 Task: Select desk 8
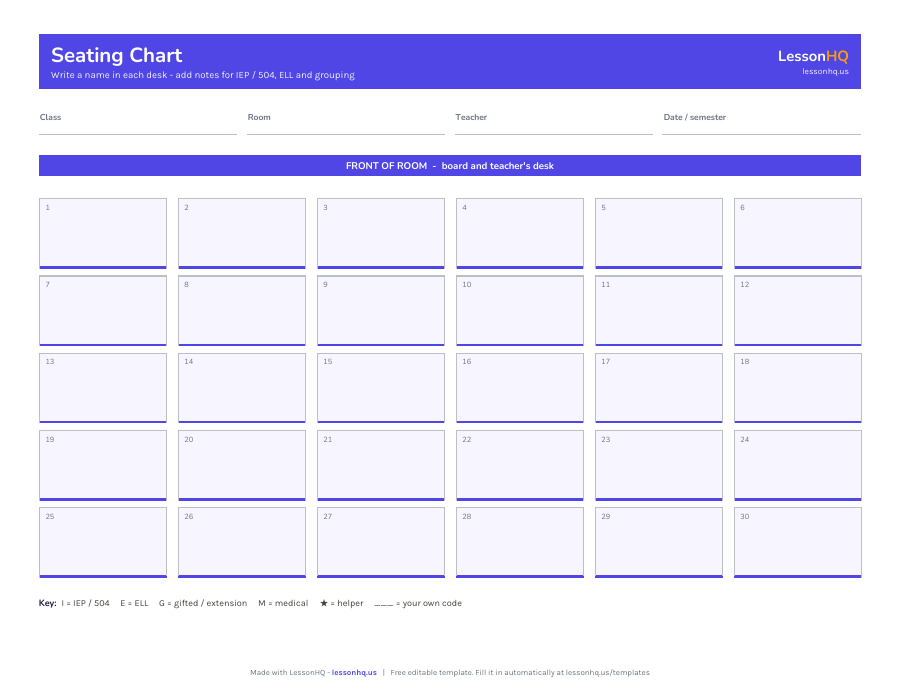(x=242, y=310)
